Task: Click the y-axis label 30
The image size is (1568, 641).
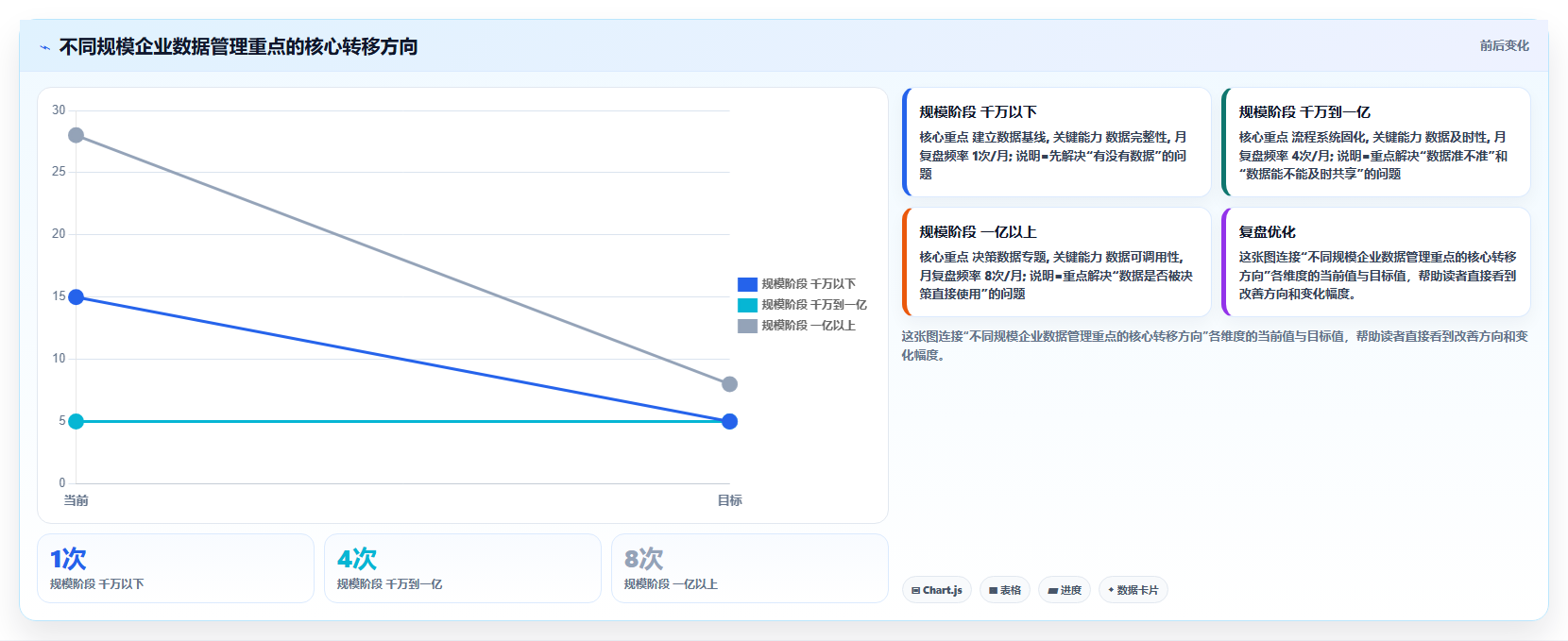Action: point(59,110)
